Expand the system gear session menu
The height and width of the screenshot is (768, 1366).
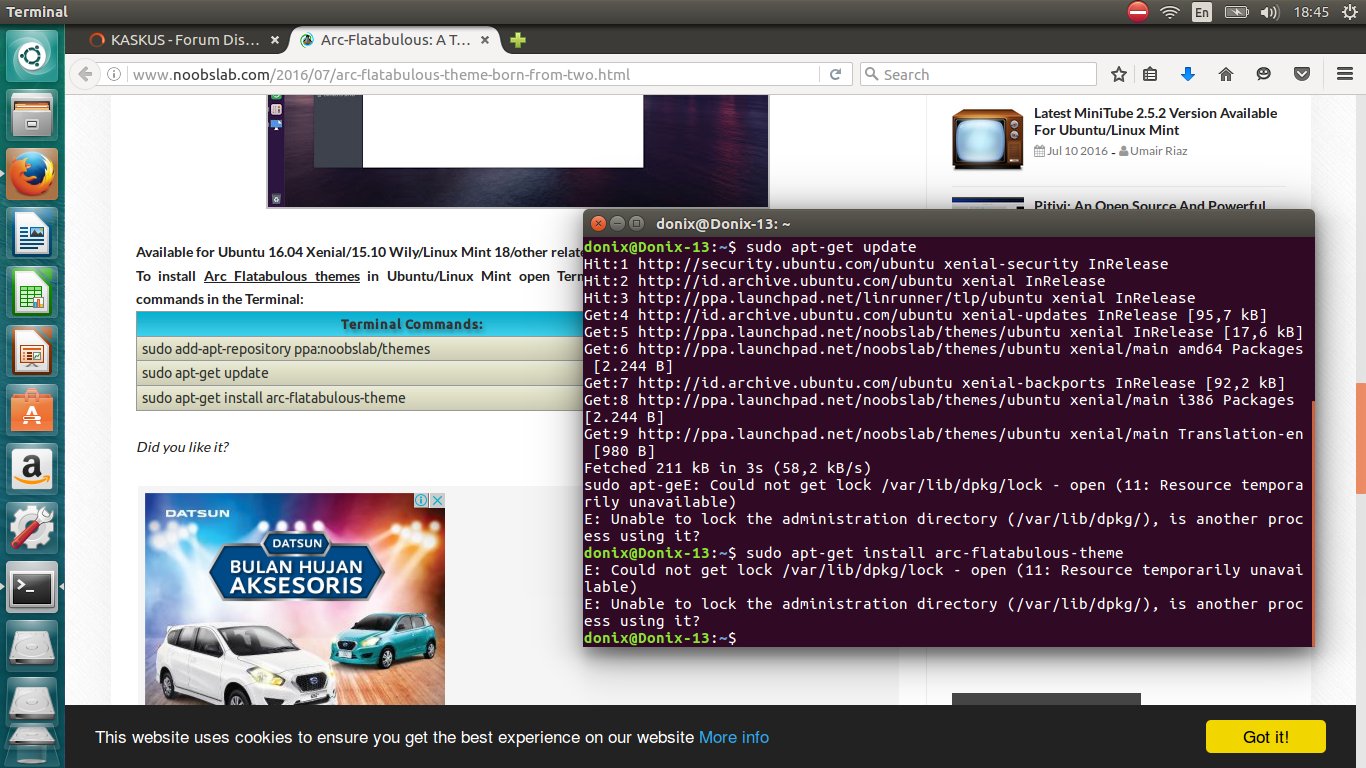tap(1351, 12)
